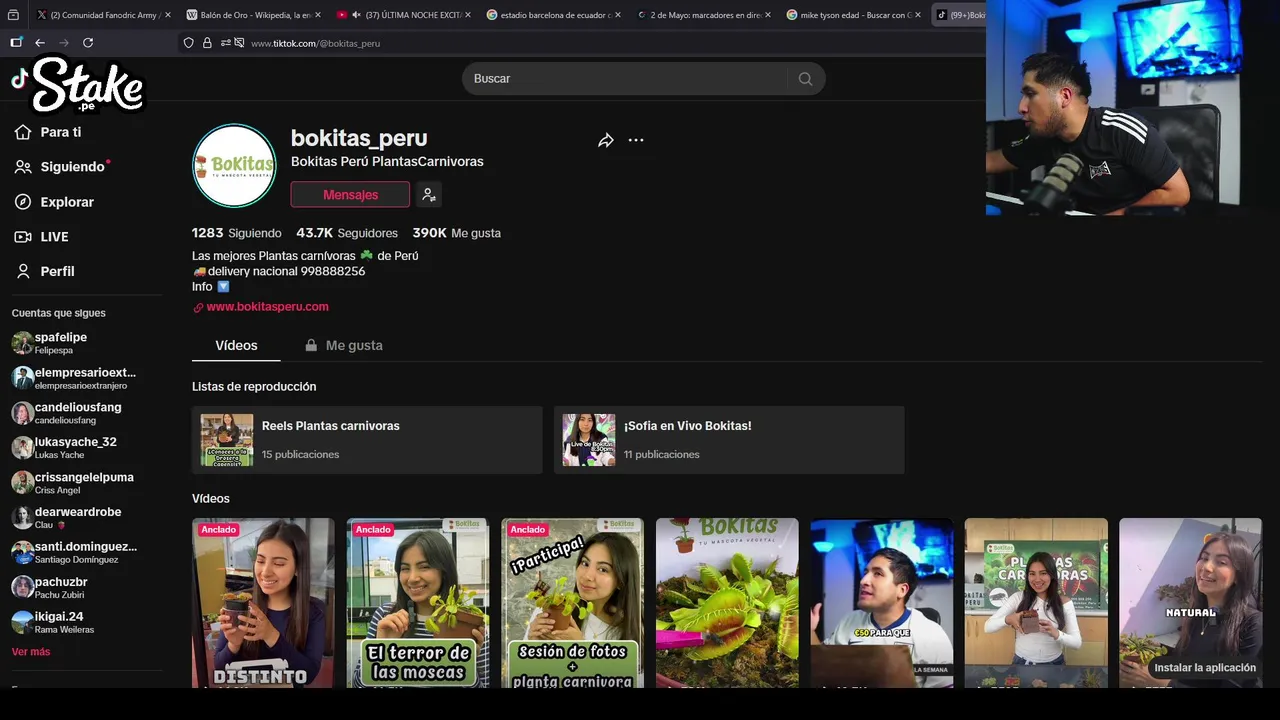The width and height of the screenshot is (1280, 720).
Task: Open Reels Plantas carnivoras playlist
Action: [x=367, y=440]
